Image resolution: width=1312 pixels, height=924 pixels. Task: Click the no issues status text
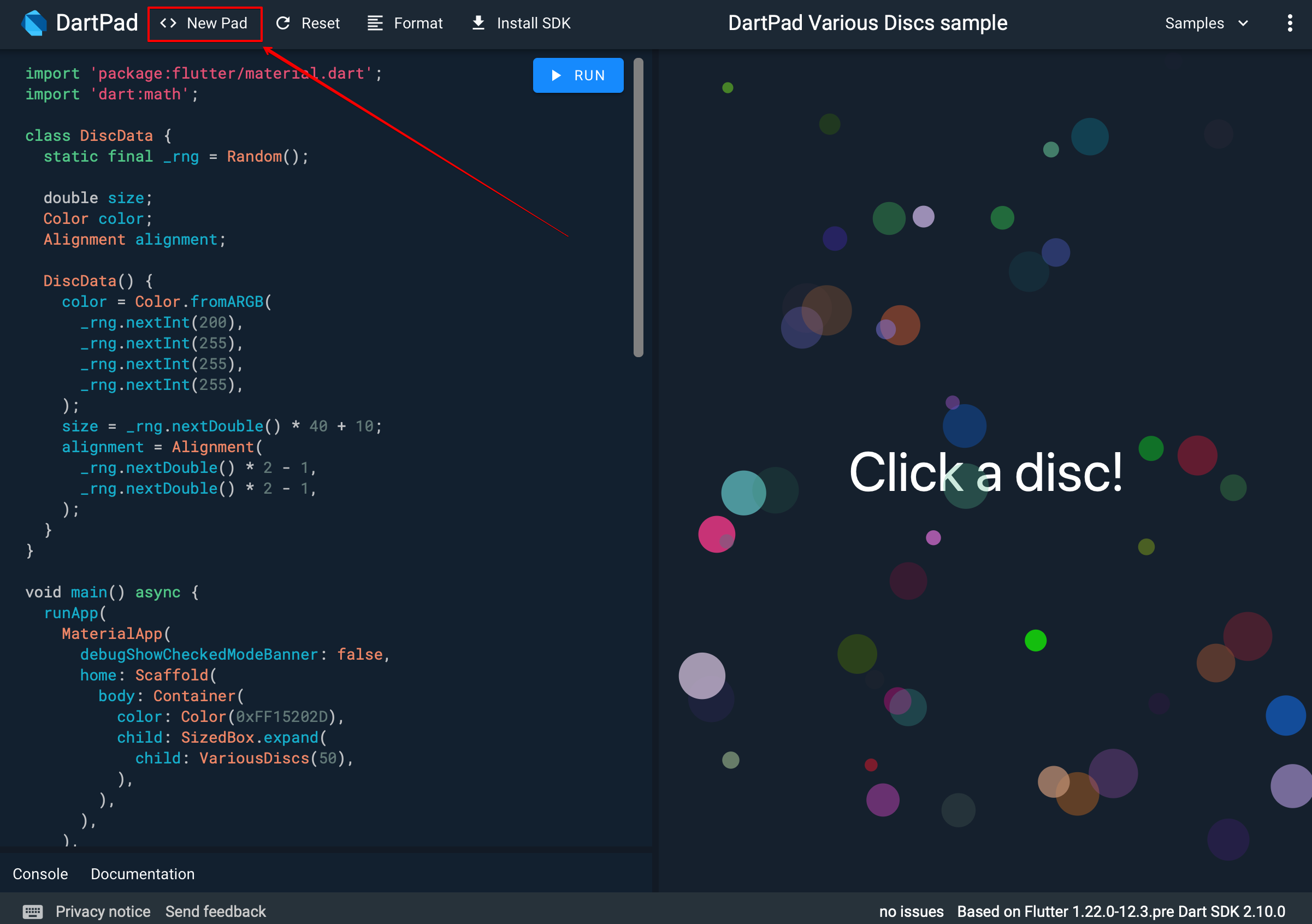pyautogui.click(x=911, y=911)
